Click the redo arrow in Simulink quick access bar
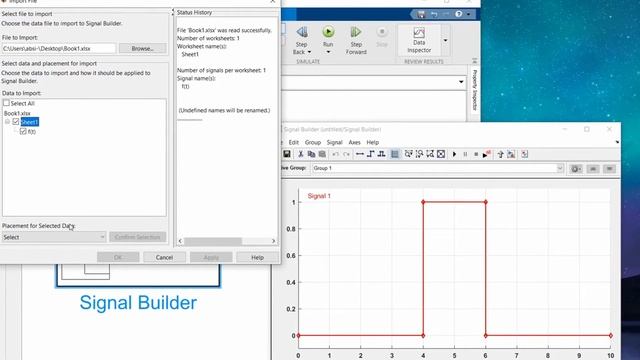This screenshot has height=360, width=640. click(446, 14)
